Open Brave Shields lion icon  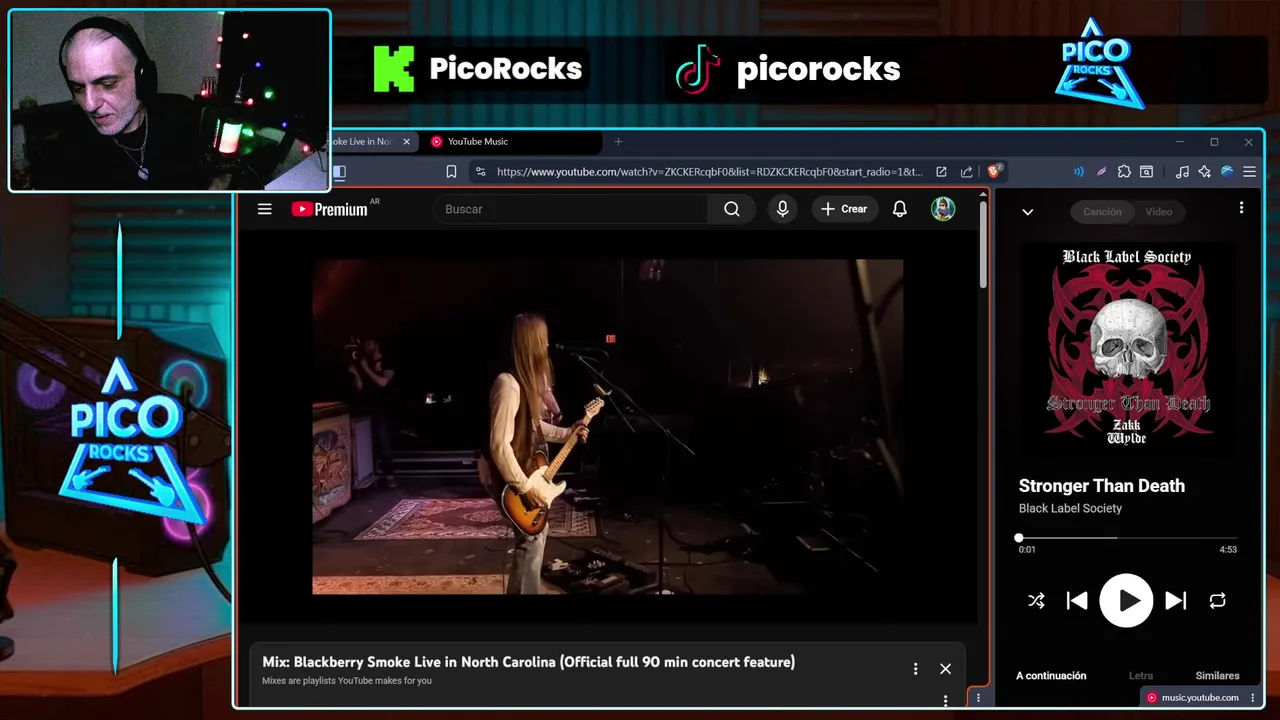[995, 172]
